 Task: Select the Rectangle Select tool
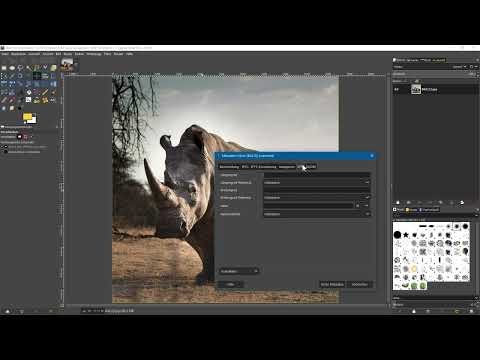click(4, 68)
